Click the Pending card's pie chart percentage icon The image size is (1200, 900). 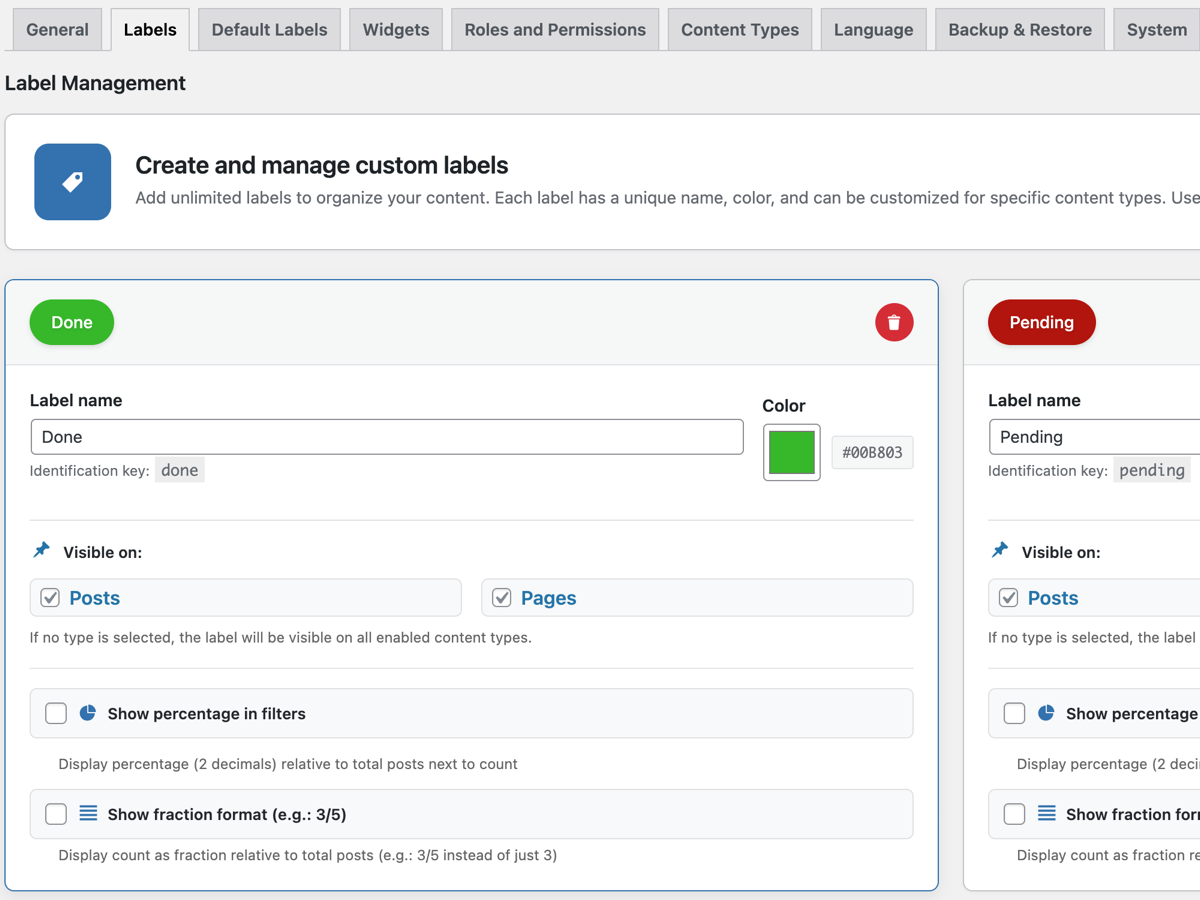1046,712
